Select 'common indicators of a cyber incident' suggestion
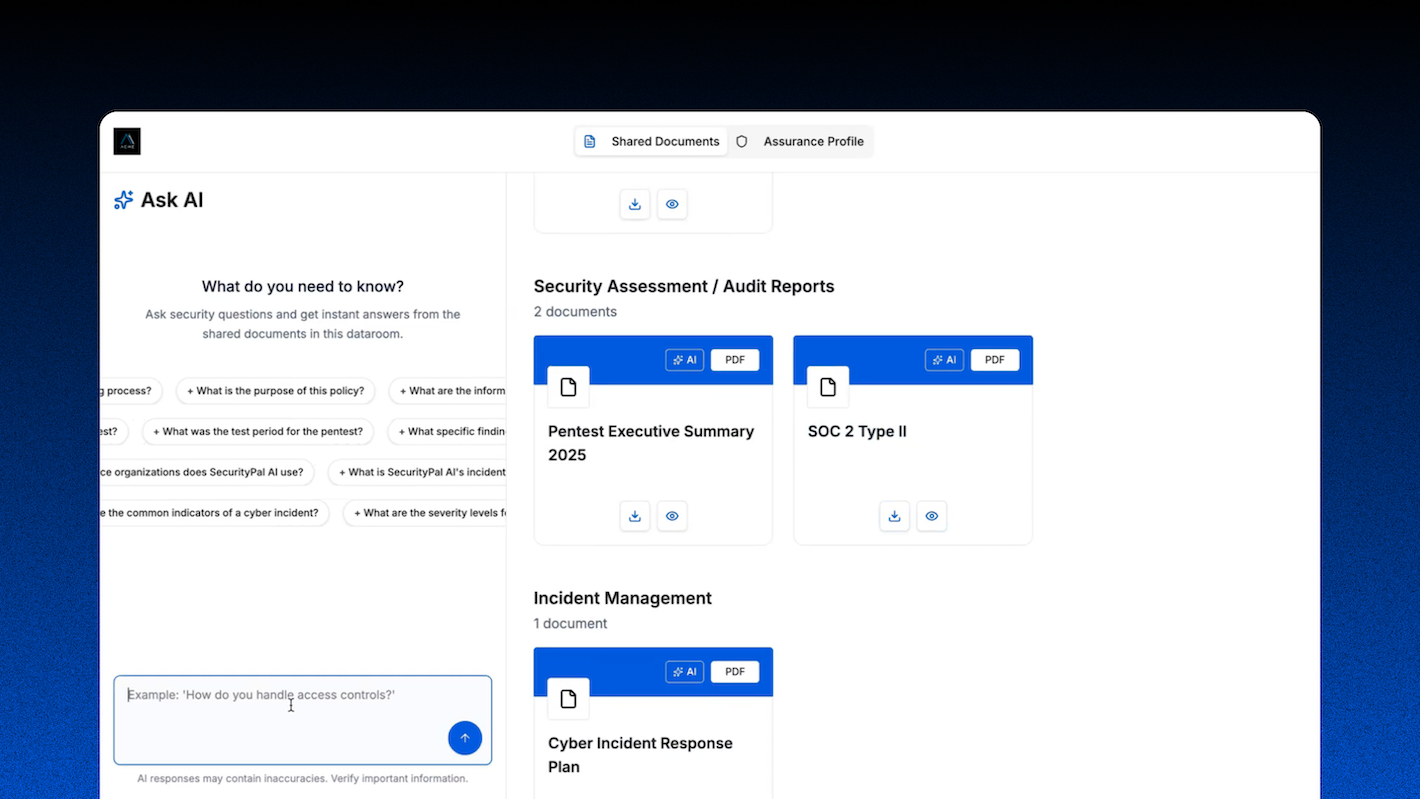Viewport: 1420px width, 799px height. pos(215,513)
